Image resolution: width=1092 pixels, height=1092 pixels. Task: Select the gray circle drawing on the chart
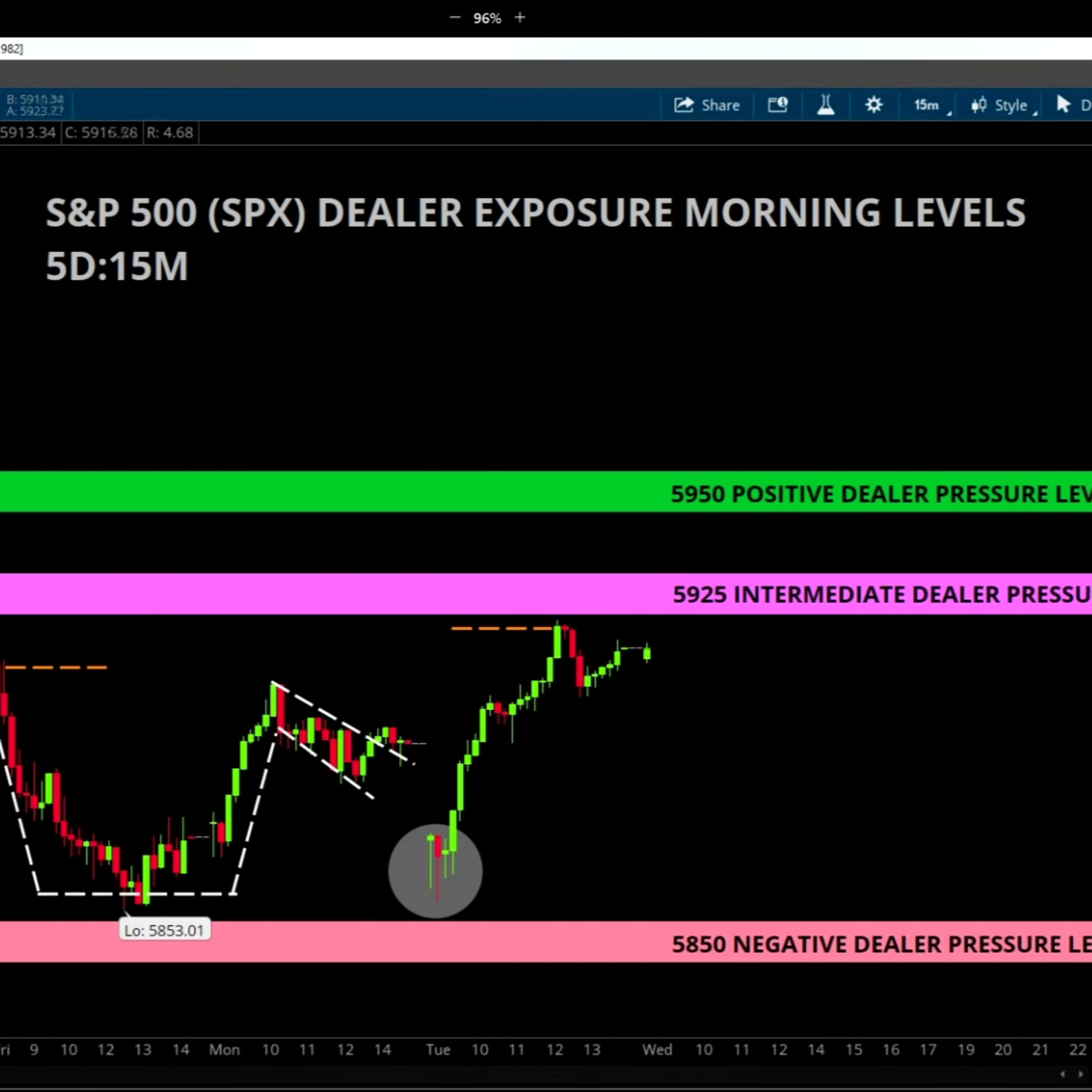pyautogui.click(x=435, y=870)
